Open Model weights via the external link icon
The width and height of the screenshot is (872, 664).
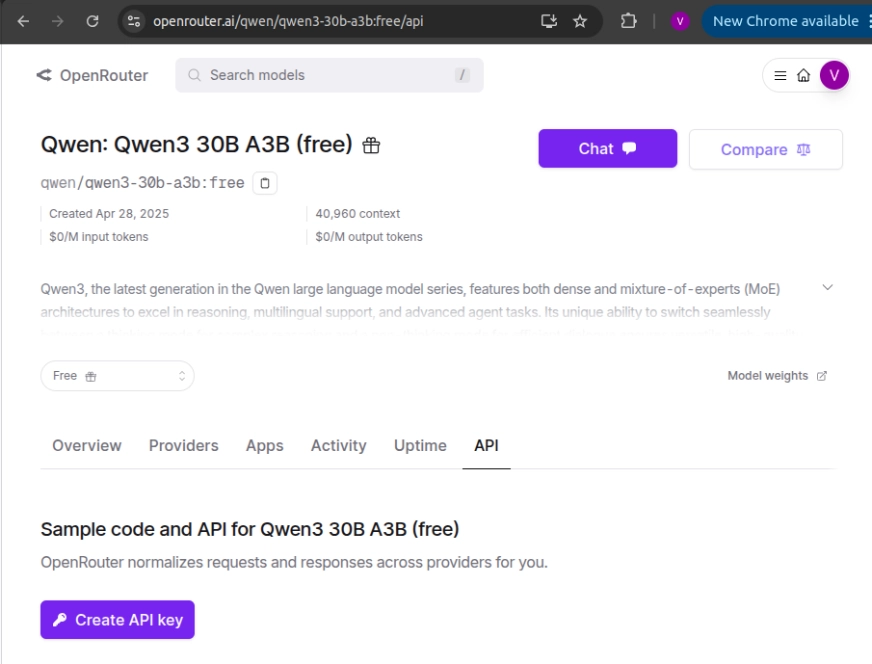pos(823,375)
